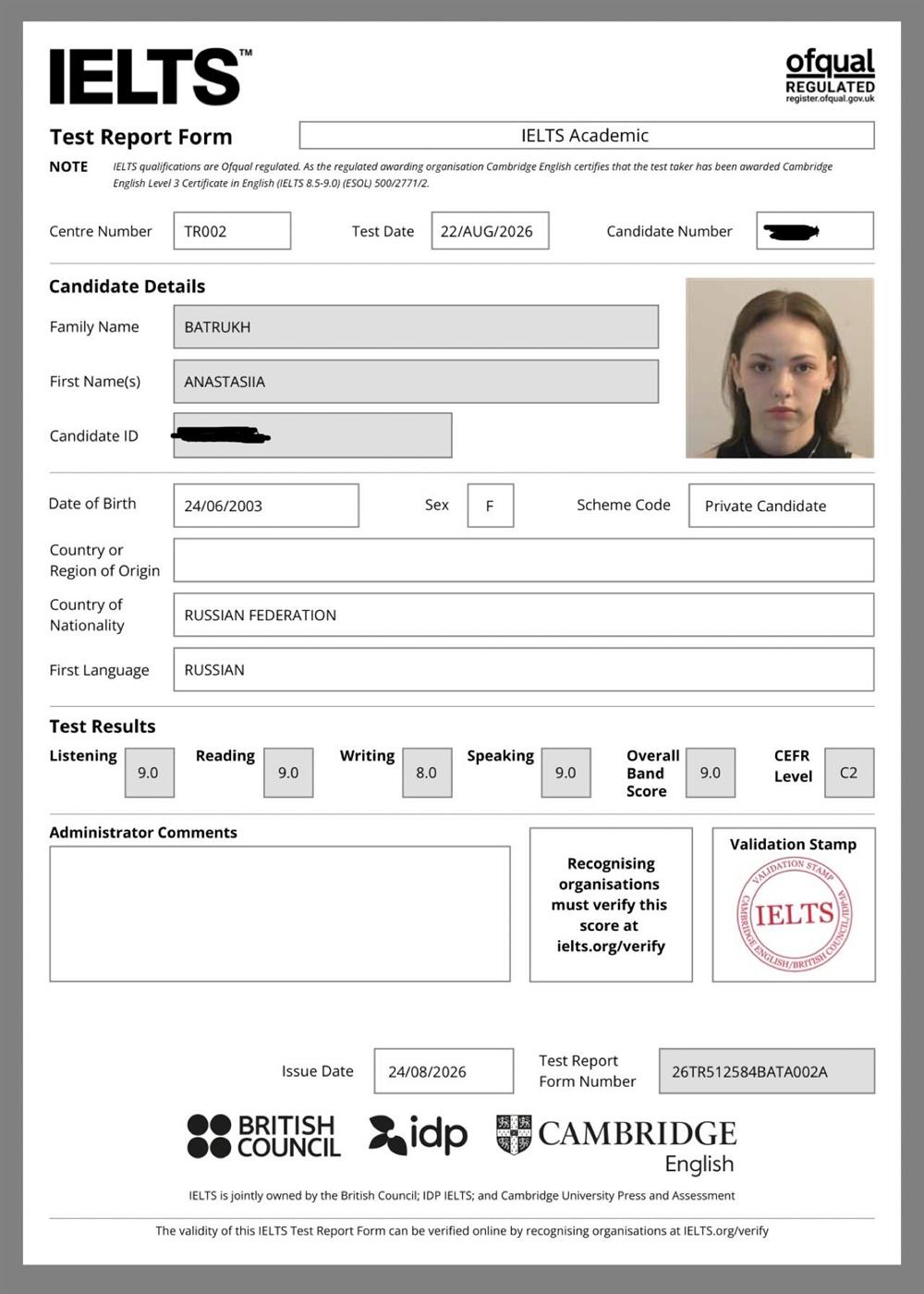Click the IELTS.org/verify footer text
924x1294 pixels.
point(725,1231)
